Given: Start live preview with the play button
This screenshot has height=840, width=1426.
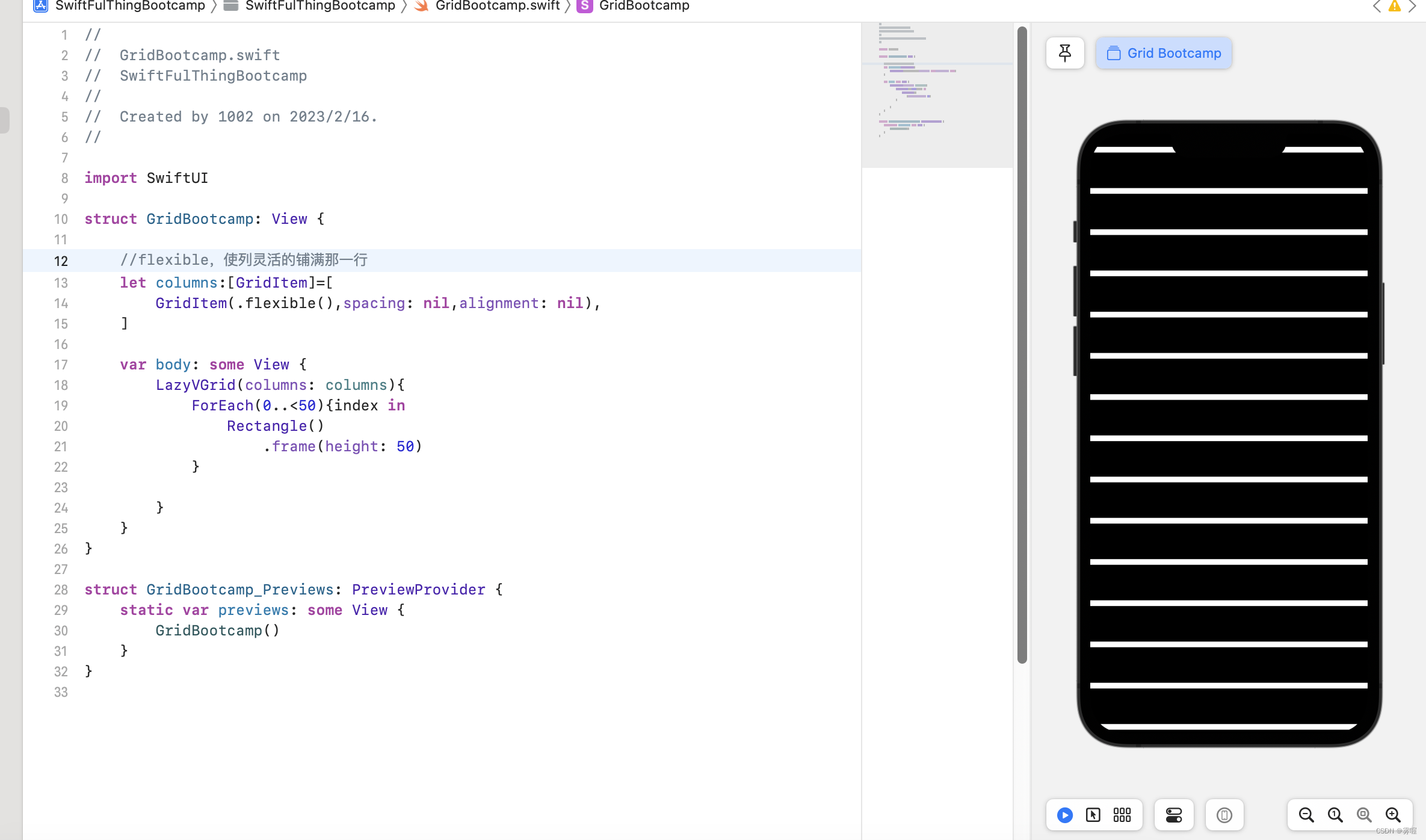Looking at the screenshot, I should [x=1064, y=815].
